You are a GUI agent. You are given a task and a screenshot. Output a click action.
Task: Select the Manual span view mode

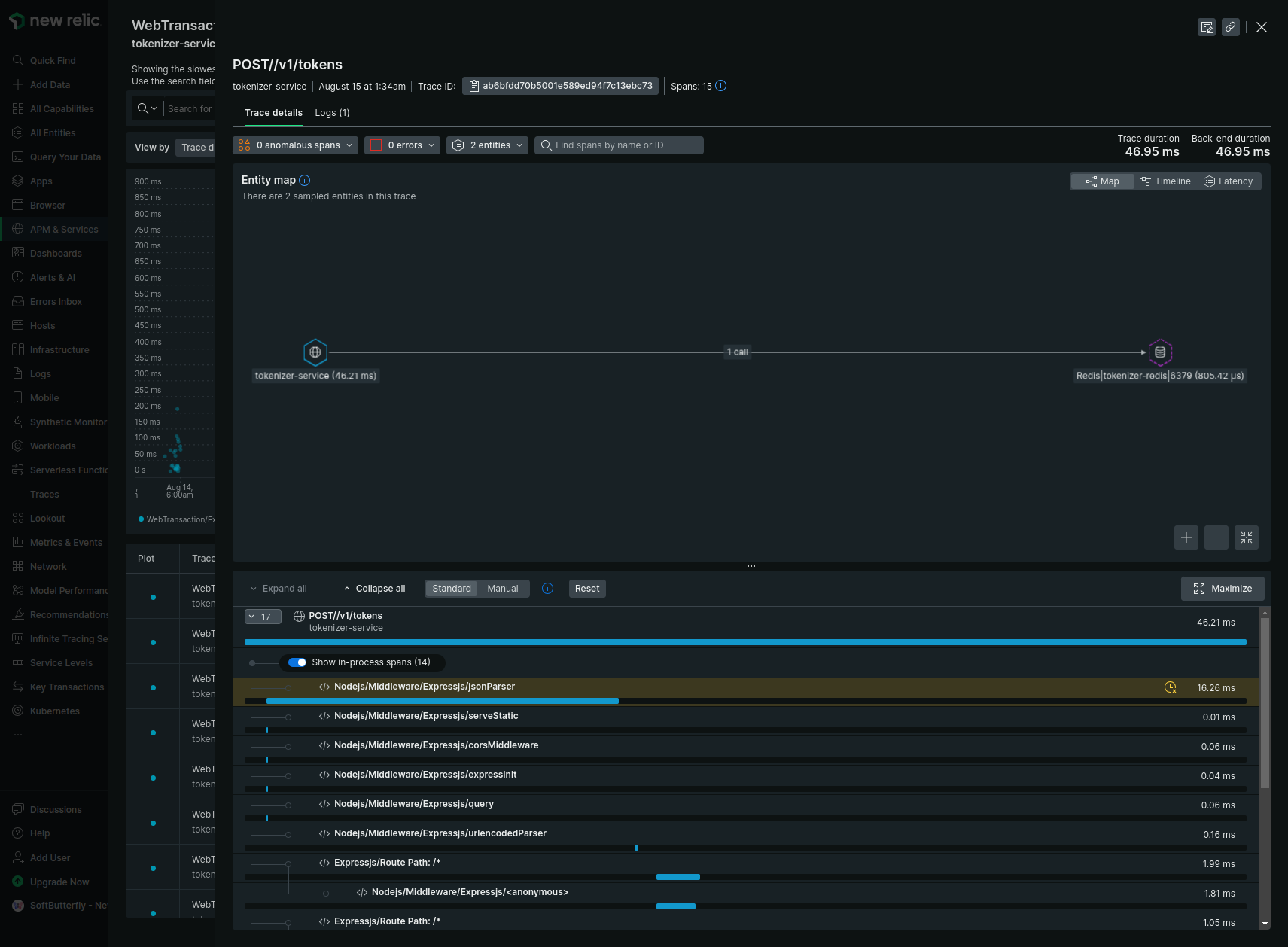[503, 589]
